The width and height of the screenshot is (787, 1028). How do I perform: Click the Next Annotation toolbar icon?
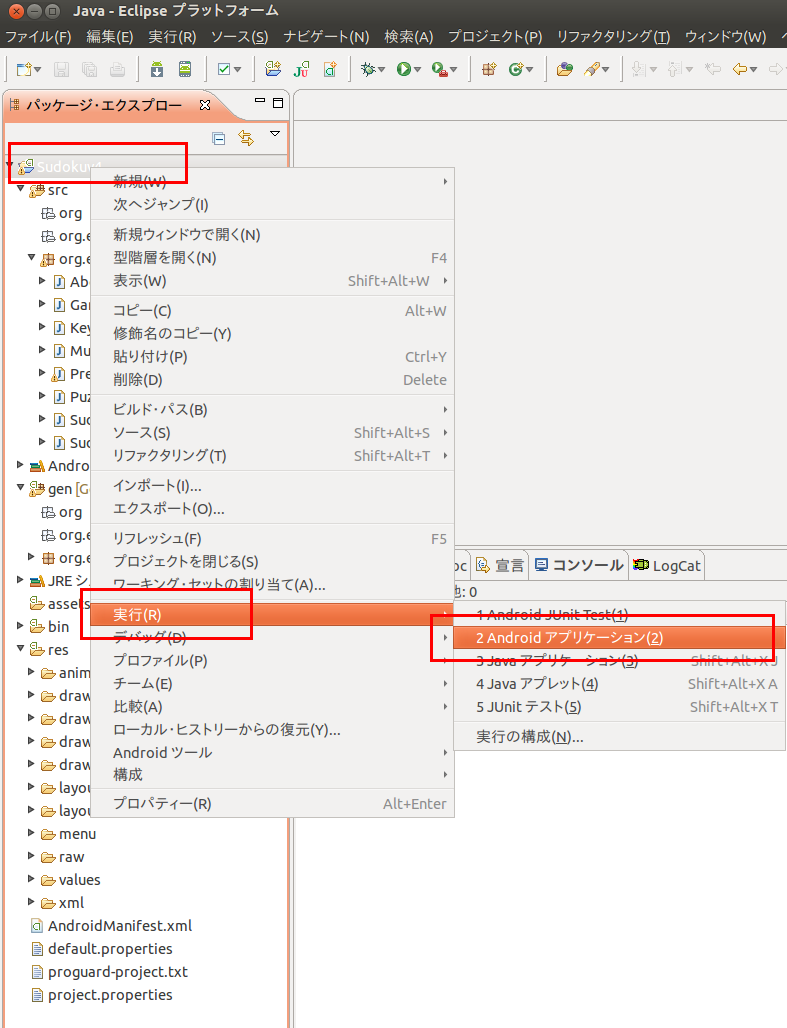coord(637,69)
